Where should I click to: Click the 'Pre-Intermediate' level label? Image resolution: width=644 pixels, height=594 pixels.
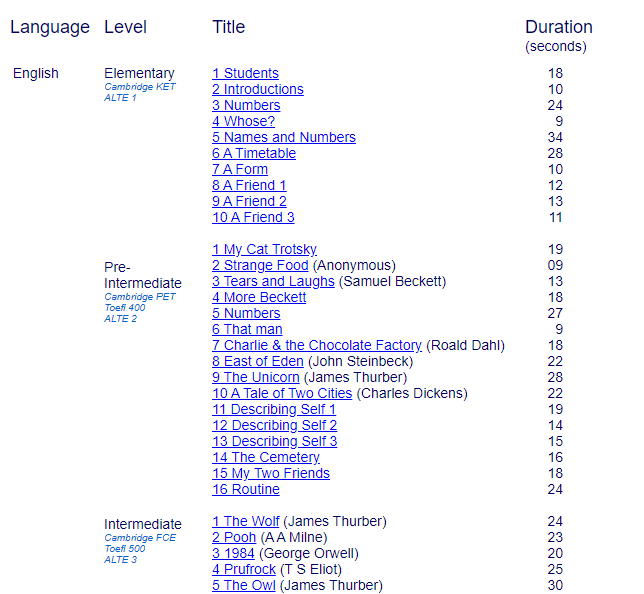[143, 275]
